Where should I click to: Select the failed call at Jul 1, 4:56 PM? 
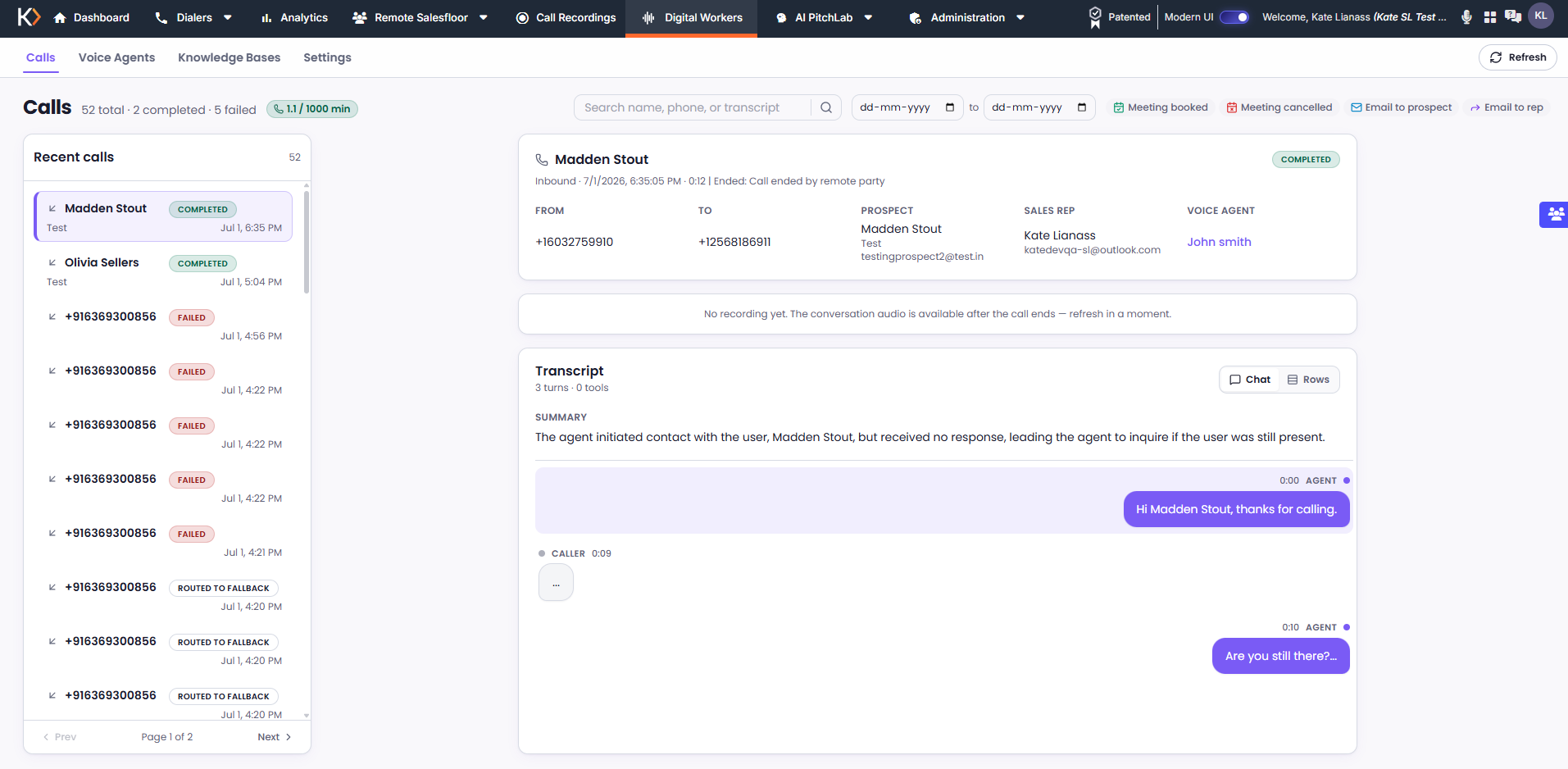[163, 325]
